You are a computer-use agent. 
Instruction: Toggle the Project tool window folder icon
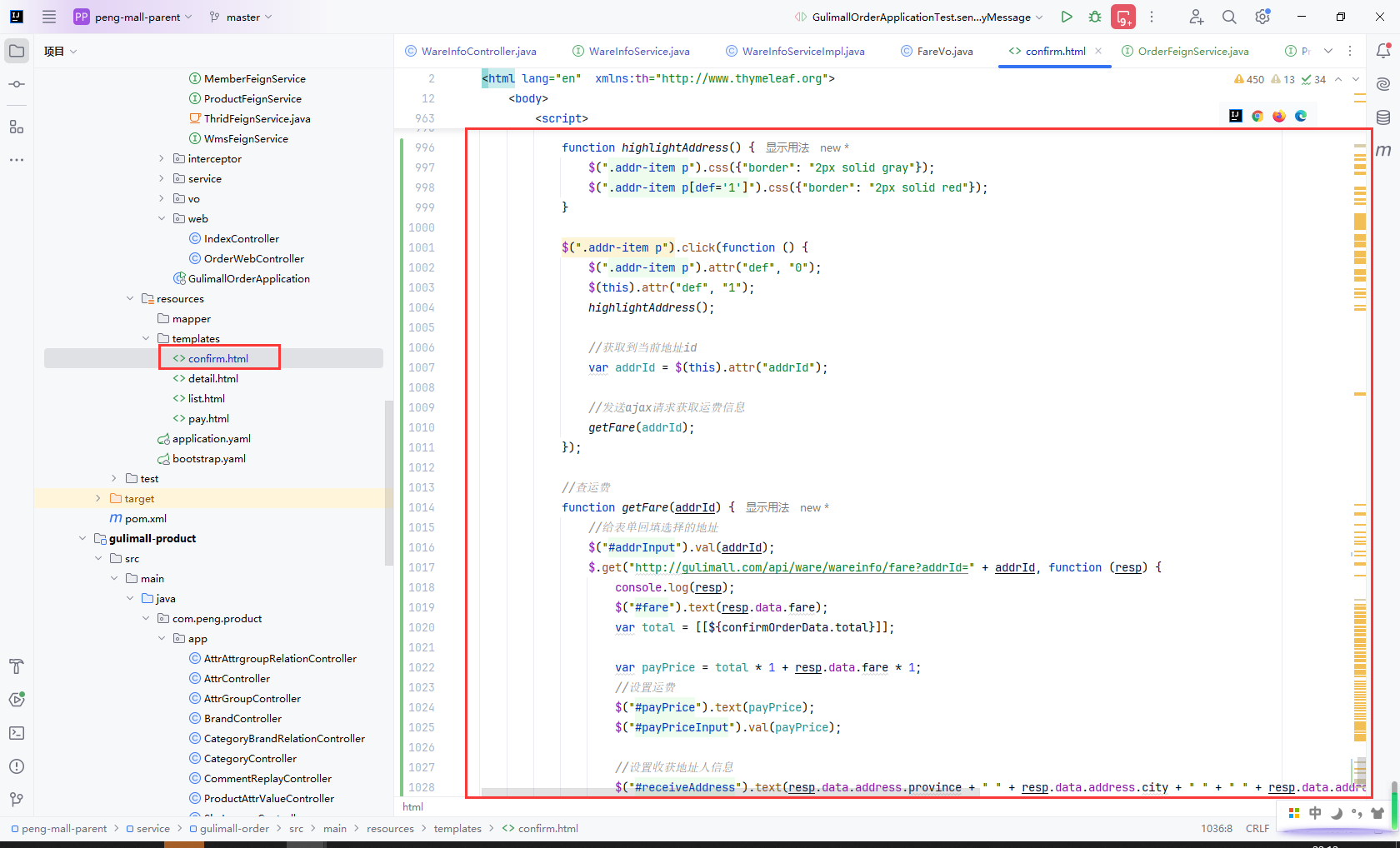pos(17,51)
